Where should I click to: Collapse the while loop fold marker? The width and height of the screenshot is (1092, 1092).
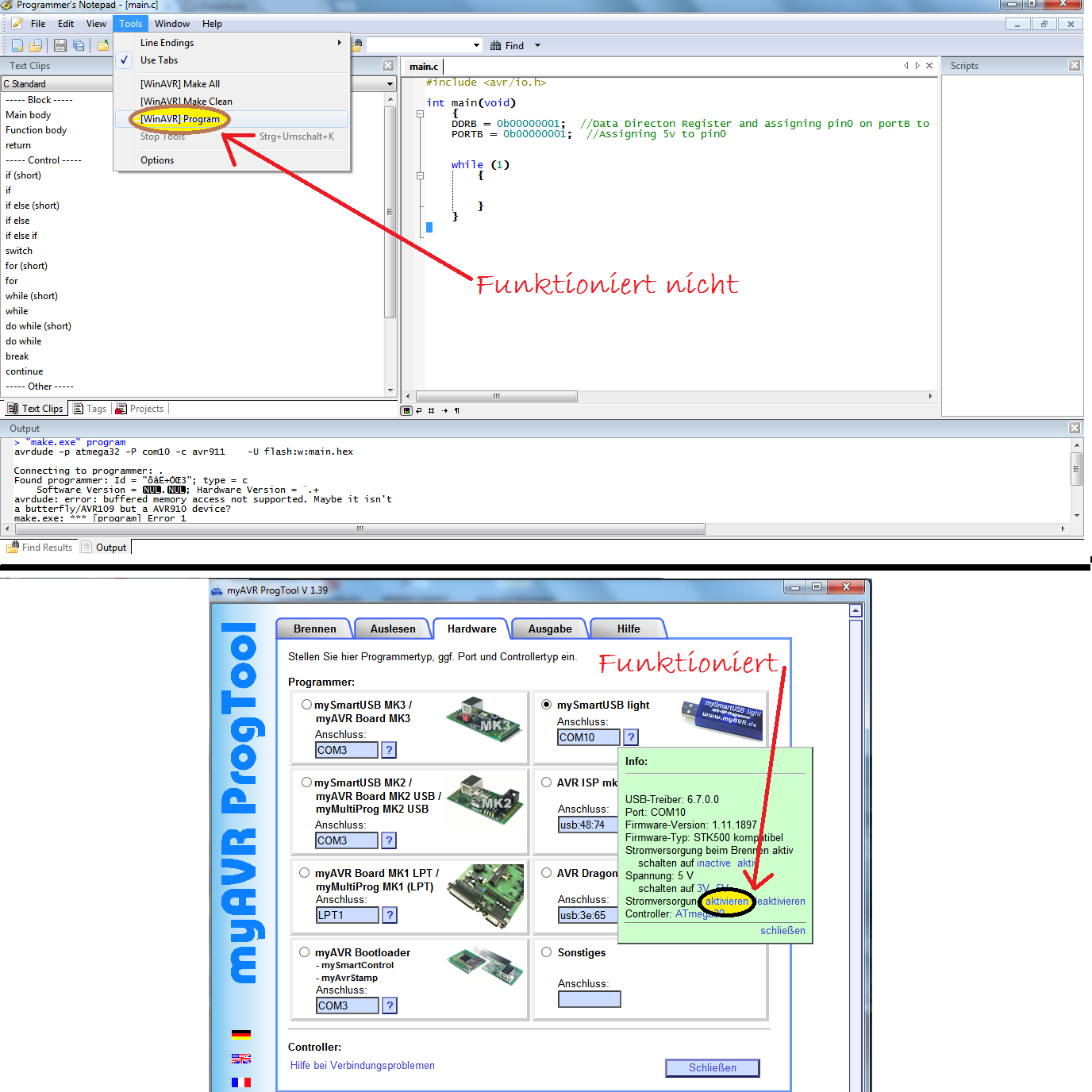421,175
